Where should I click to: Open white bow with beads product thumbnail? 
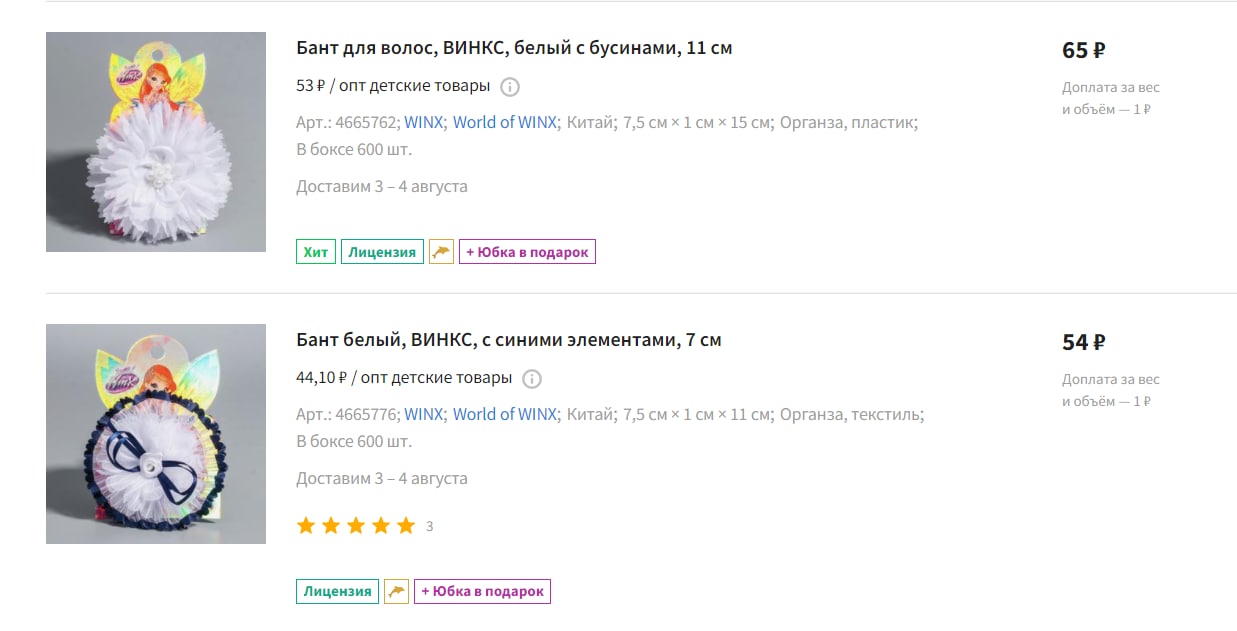156,142
